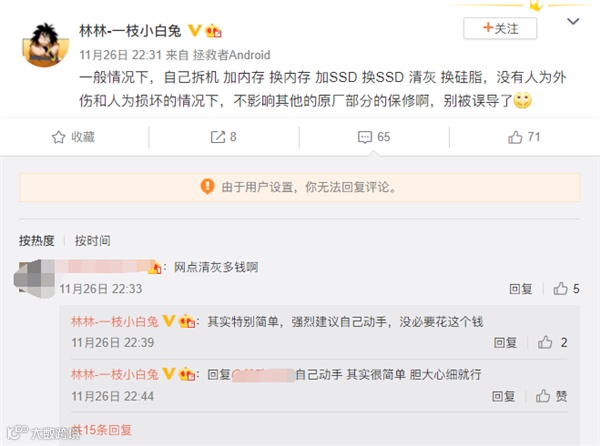Expand the 共15条回复 replies link
This screenshot has width=600, height=446.
[x=102, y=430]
